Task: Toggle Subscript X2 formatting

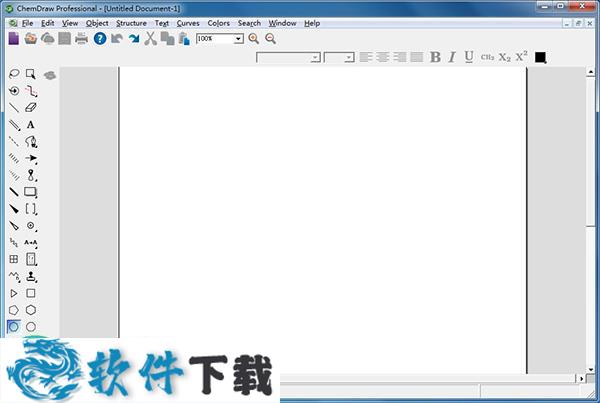Action: click(x=504, y=57)
